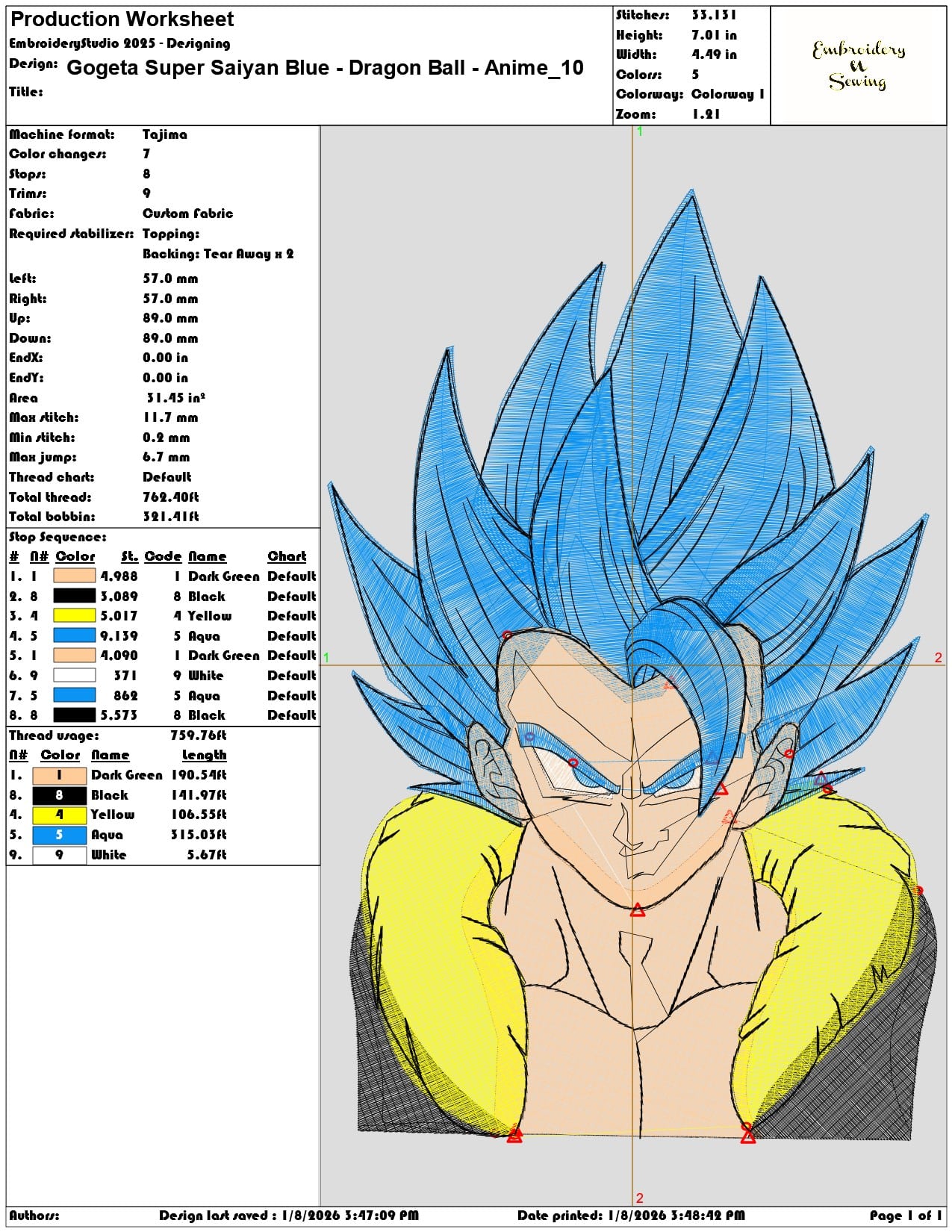
Task: Click the black swatch in stop sequence row 8
Action: coord(75,715)
